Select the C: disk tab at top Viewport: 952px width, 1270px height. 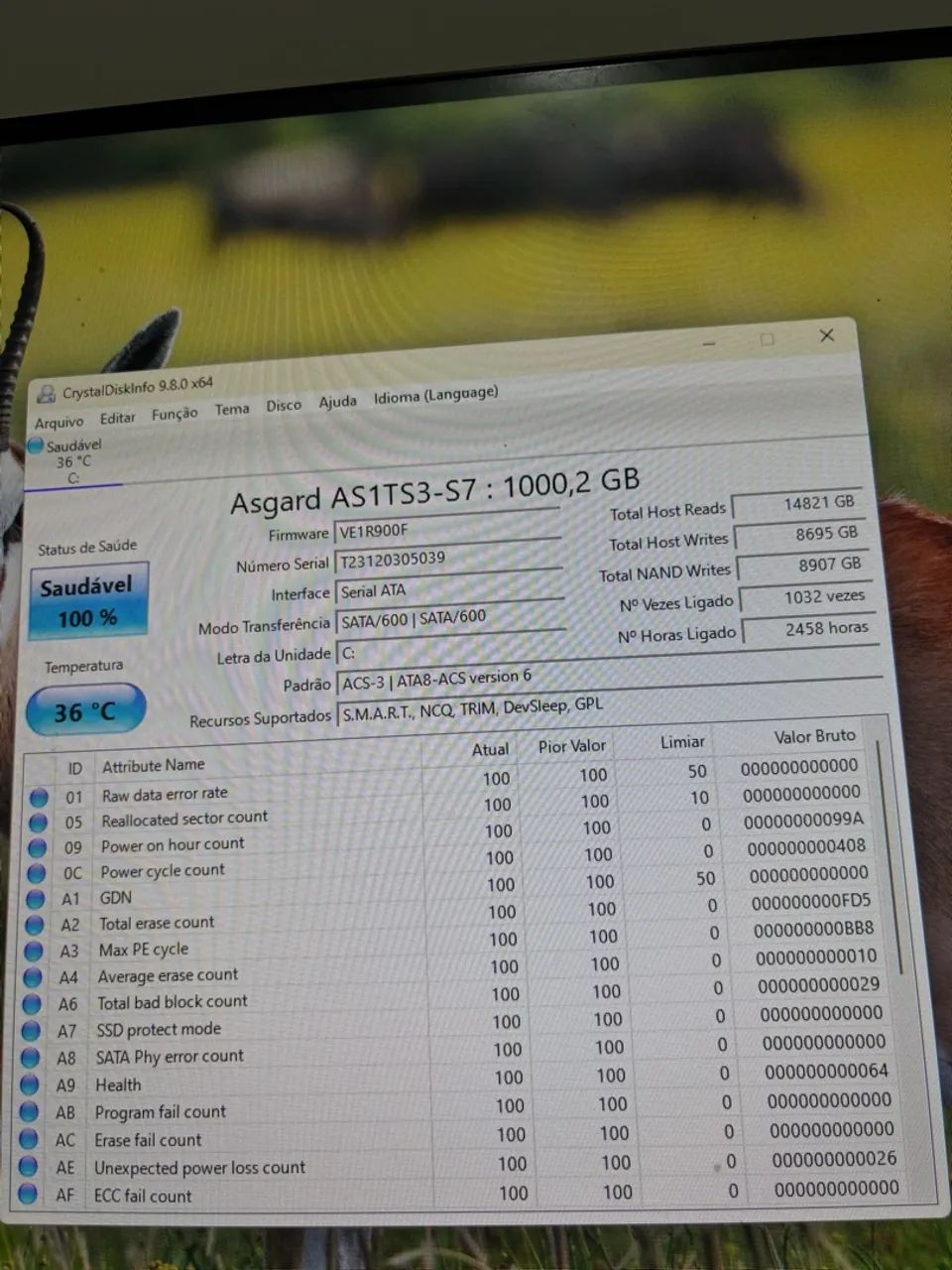[72, 462]
